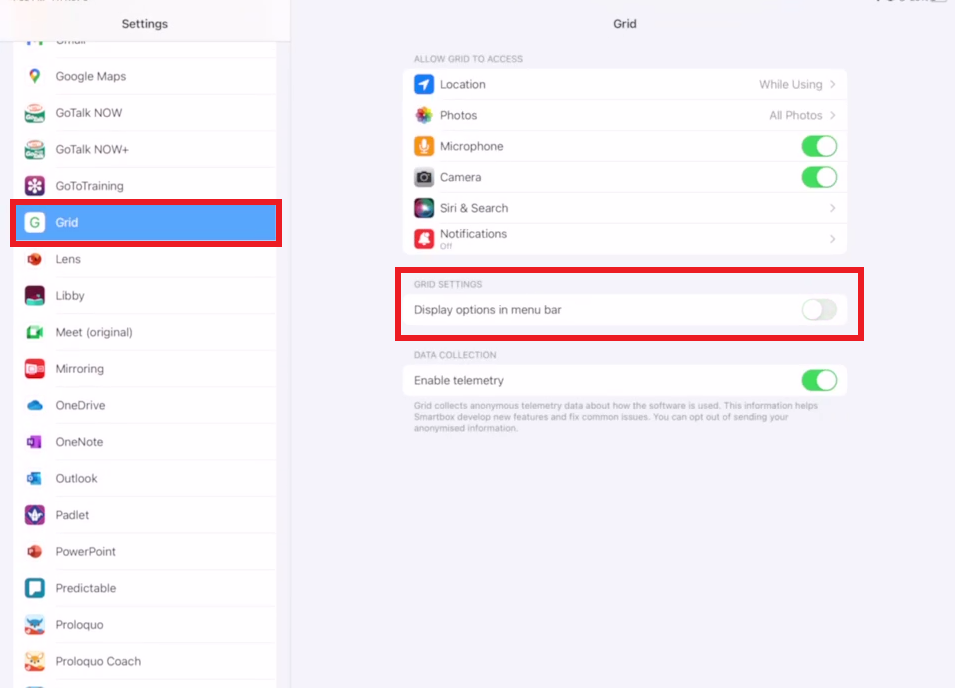955x688 pixels.
Task: Open the Photos All Photos chevron
Action: click(x=833, y=115)
